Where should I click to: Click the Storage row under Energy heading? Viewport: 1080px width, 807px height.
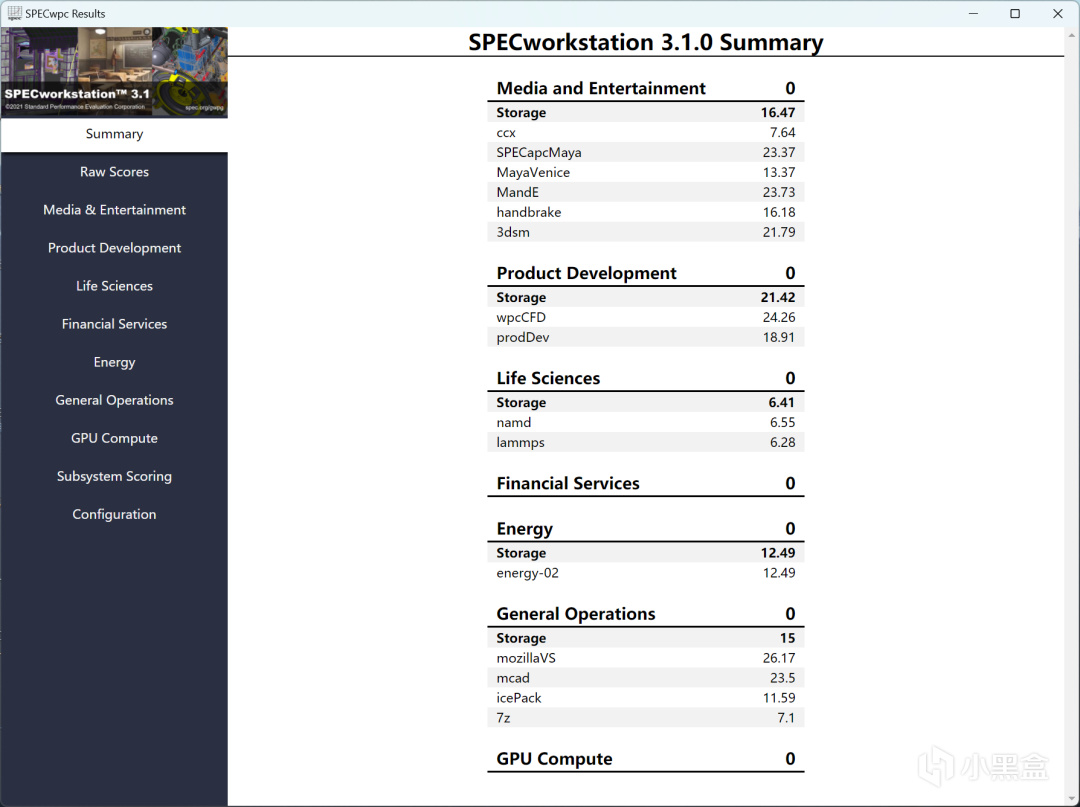click(645, 553)
